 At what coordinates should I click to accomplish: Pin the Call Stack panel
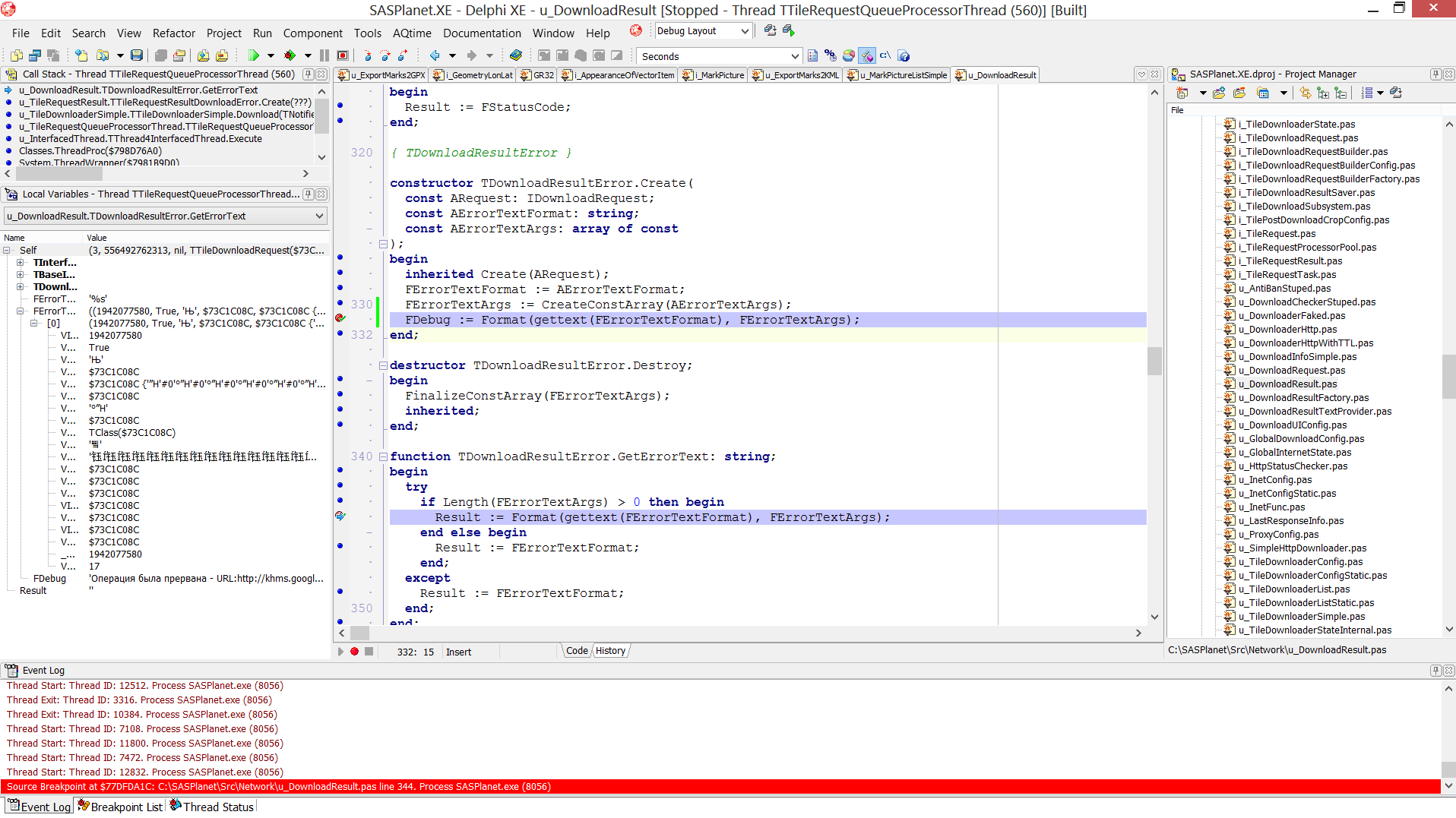tap(308, 74)
